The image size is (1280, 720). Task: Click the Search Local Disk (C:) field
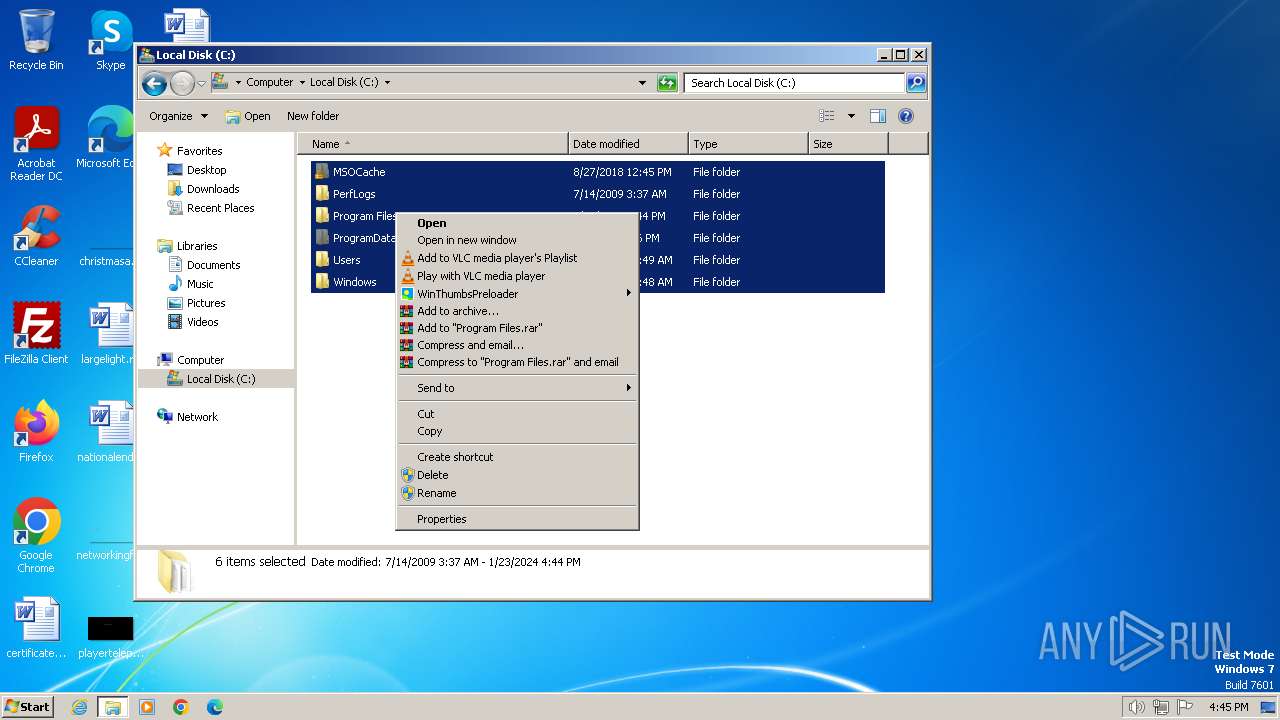click(795, 83)
